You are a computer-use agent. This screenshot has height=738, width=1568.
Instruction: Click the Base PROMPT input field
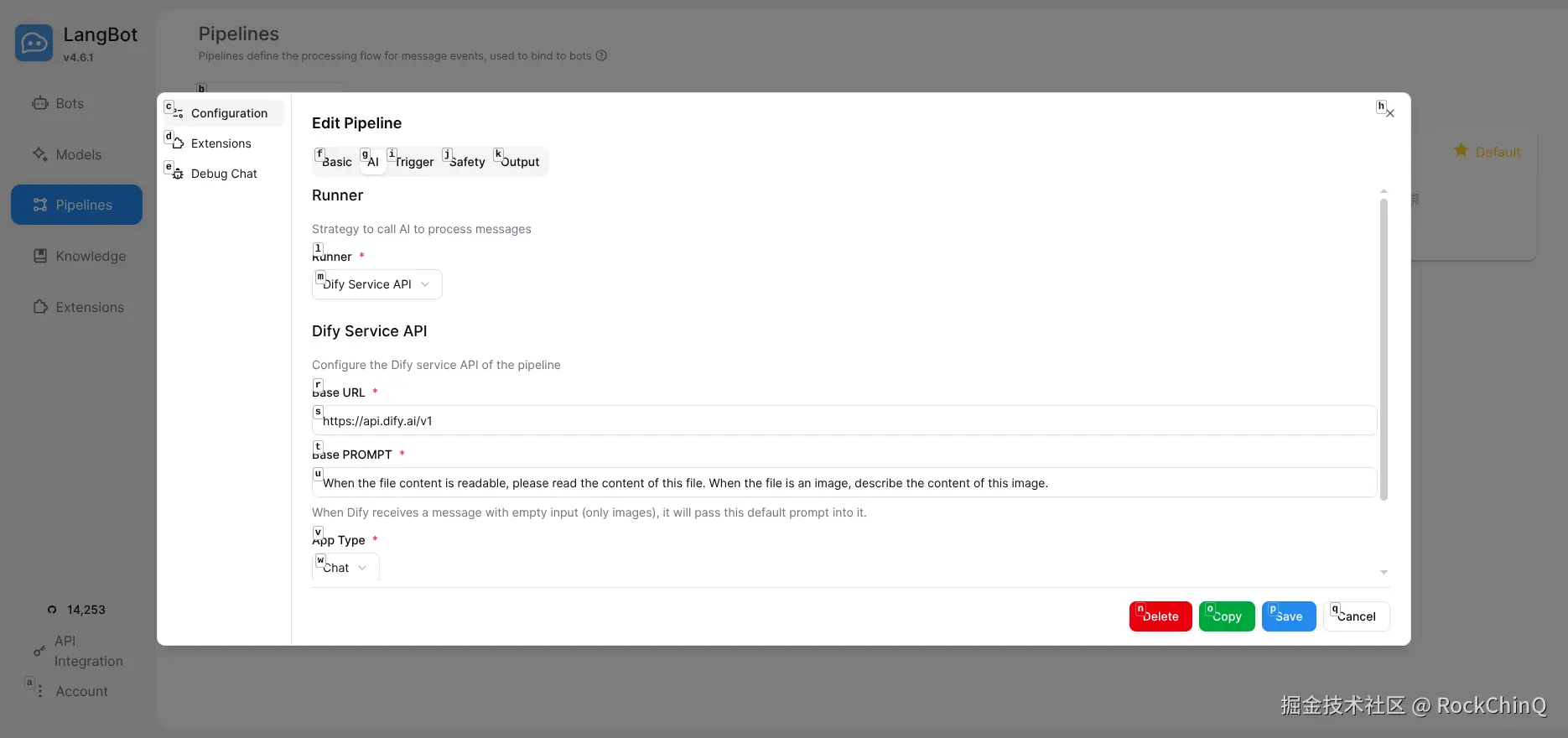pyautogui.click(x=844, y=482)
